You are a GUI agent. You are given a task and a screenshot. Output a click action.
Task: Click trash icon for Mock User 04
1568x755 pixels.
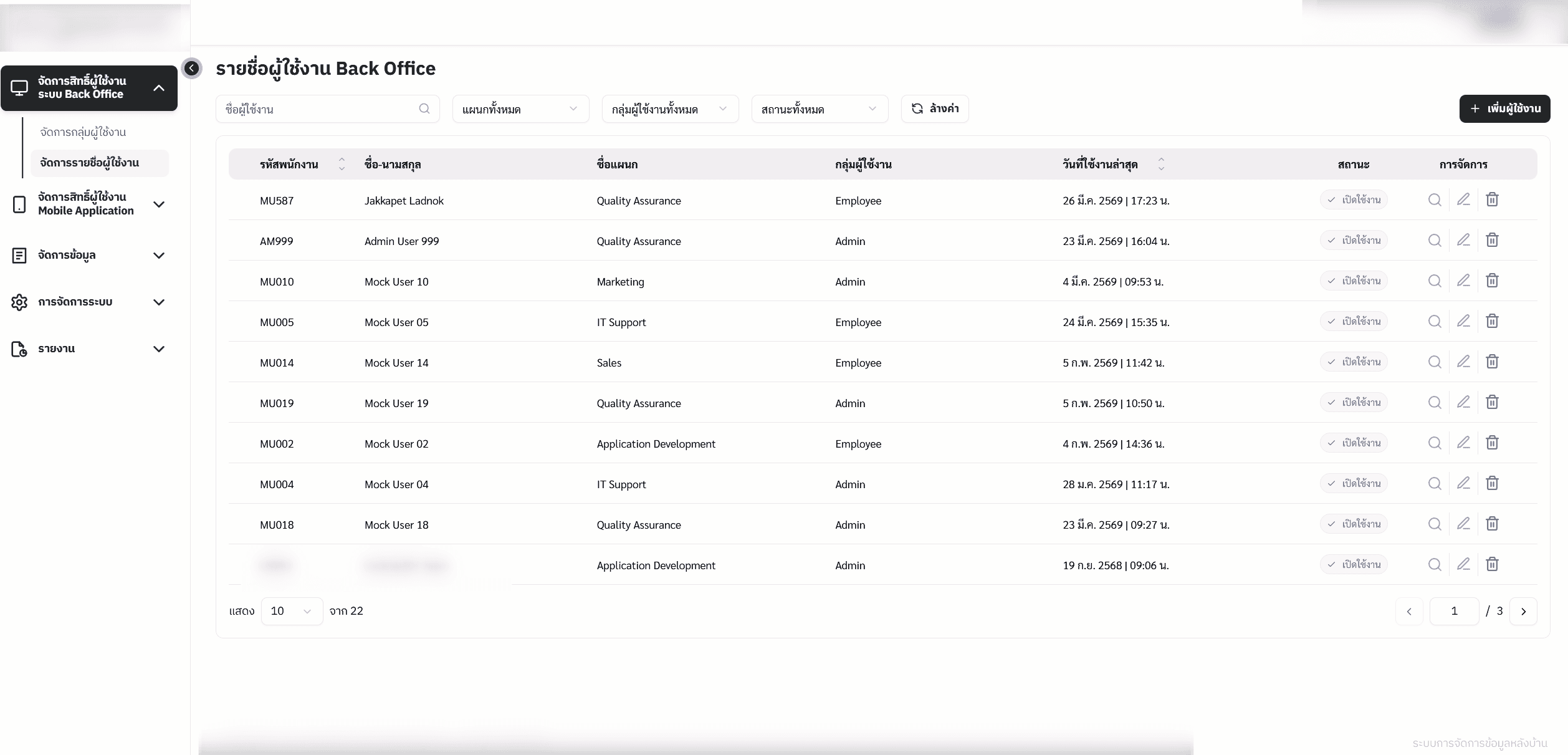click(1492, 483)
